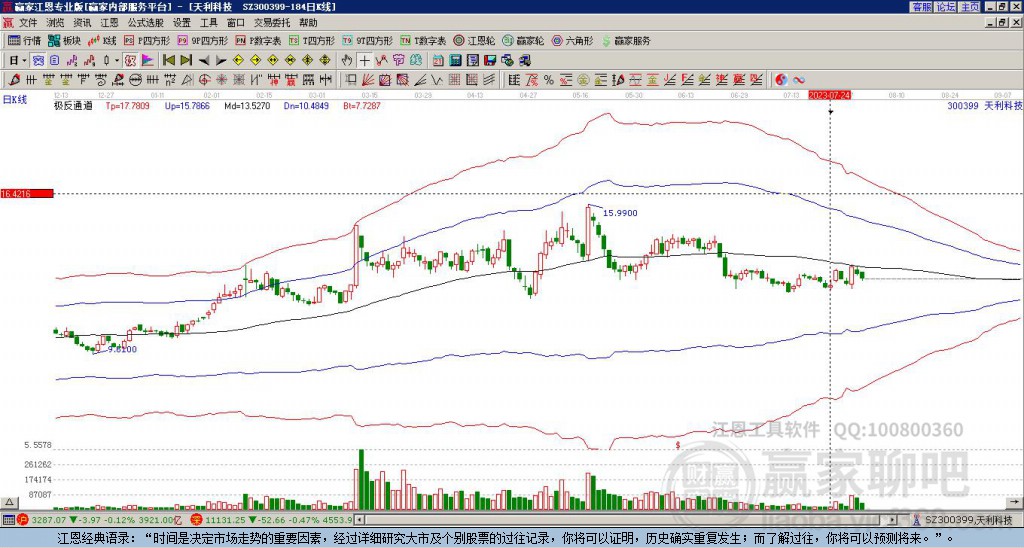Open the T四方形 tool

pos(312,40)
